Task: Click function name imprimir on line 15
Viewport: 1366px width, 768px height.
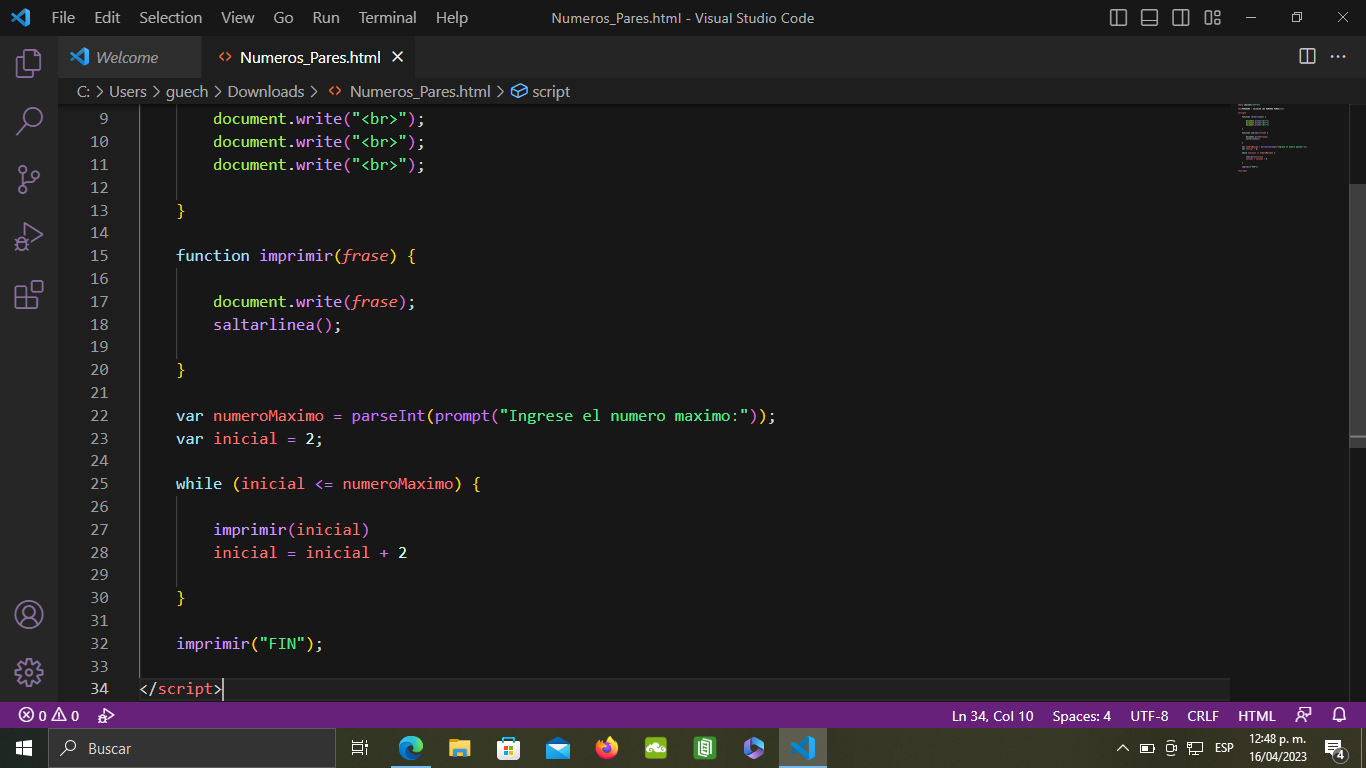Action: [x=296, y=255]
